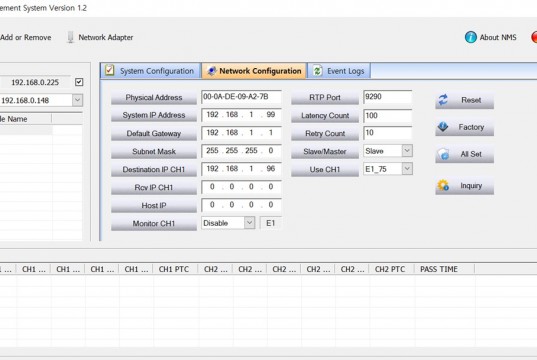The width and height of the screenshot is (537, 360).
Task: Open Network Adapter toolbar item
Action: [x=100, y=37]
